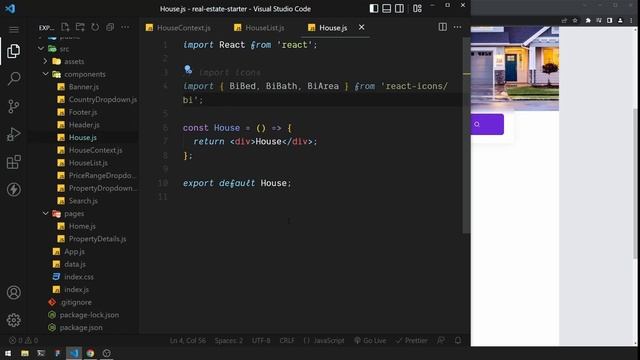Toggle the secondary side bar layout
Screen dimensions: 640x360
[400, 9]
